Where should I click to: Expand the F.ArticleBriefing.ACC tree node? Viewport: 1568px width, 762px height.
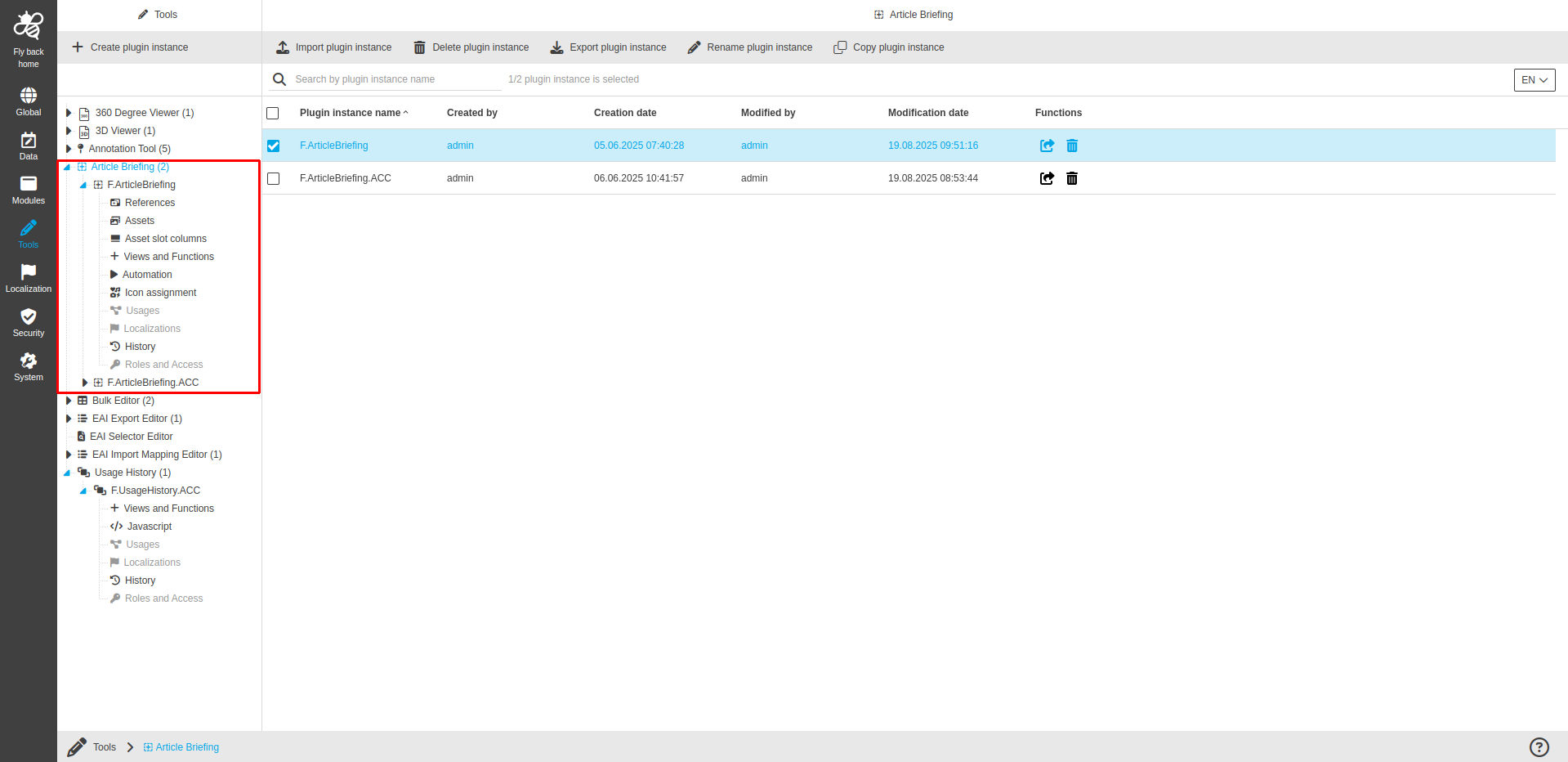(x=85, y=383)
